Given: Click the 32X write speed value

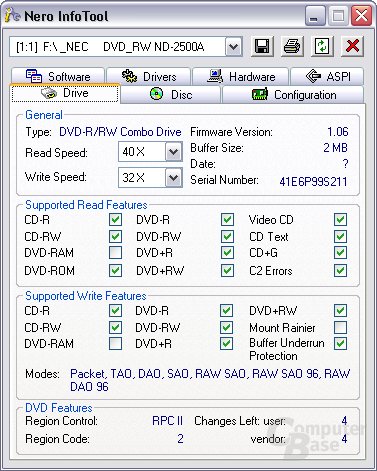Looking at the screenshot, I should (x=133, y=177).
